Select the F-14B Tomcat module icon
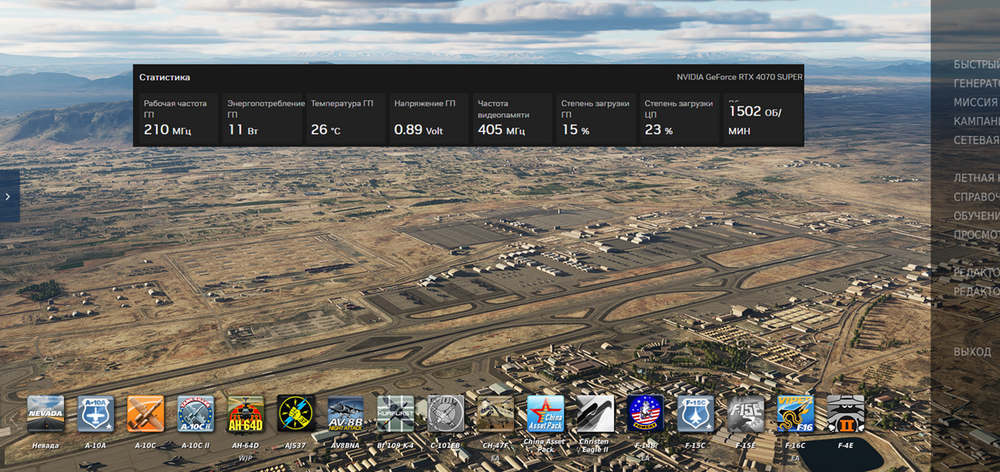The height and width of the screenshot is (472, 1000). point(645,413)
